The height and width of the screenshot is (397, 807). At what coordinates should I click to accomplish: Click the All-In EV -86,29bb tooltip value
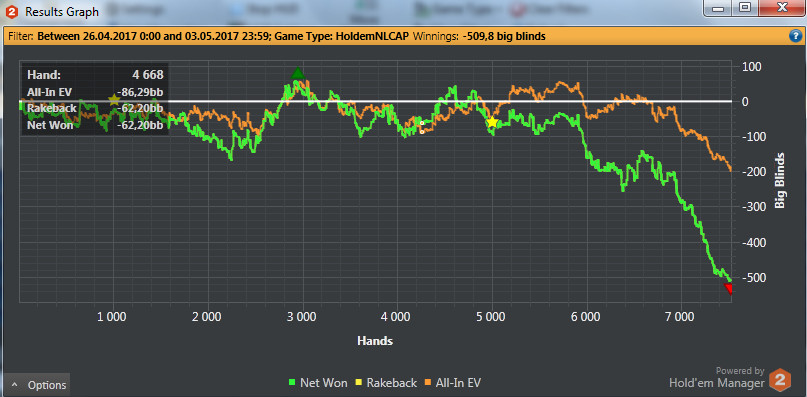[x=141, y=92]
